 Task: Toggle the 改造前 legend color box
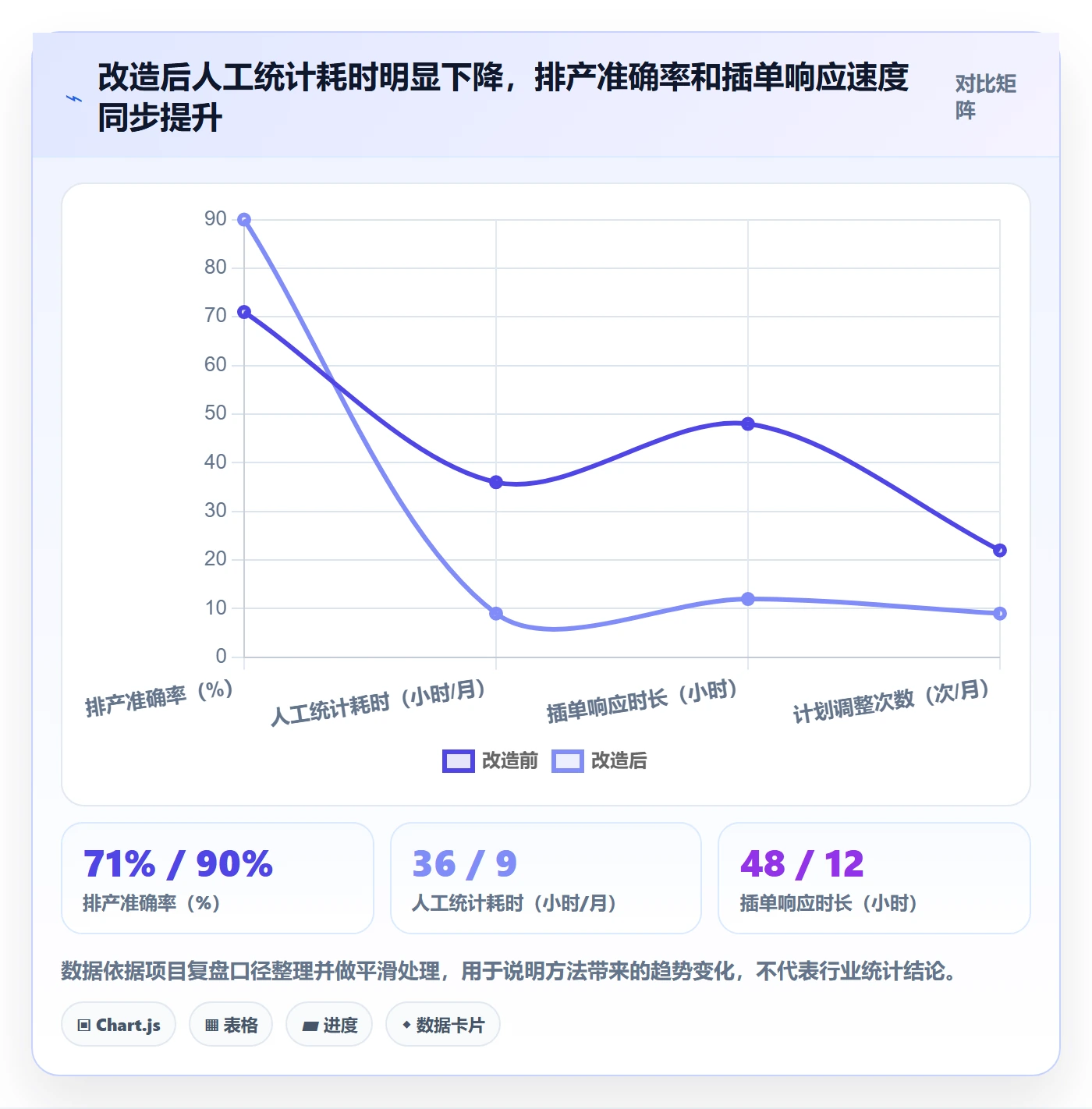(458, 760)
